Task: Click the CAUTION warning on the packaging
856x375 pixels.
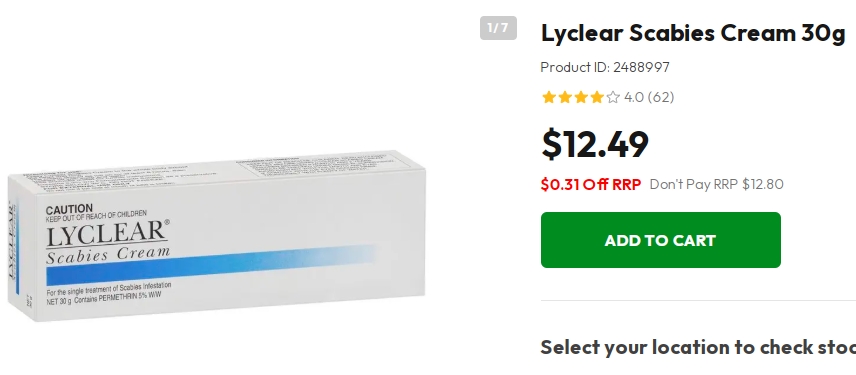Action: coord(69,209)
